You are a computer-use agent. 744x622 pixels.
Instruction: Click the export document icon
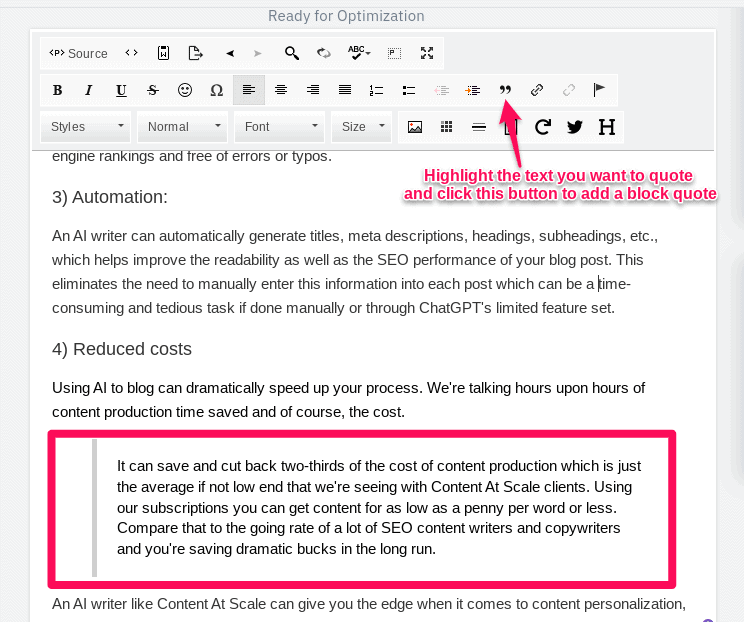pyautogui.click(x=195, y=53)
